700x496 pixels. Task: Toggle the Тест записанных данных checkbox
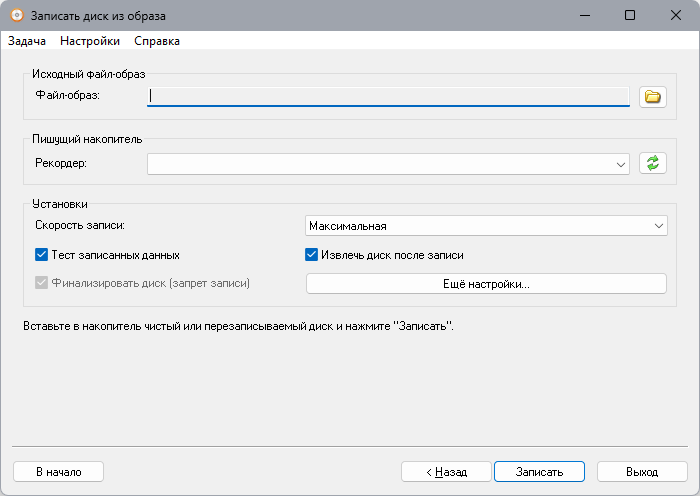point(42,255)
